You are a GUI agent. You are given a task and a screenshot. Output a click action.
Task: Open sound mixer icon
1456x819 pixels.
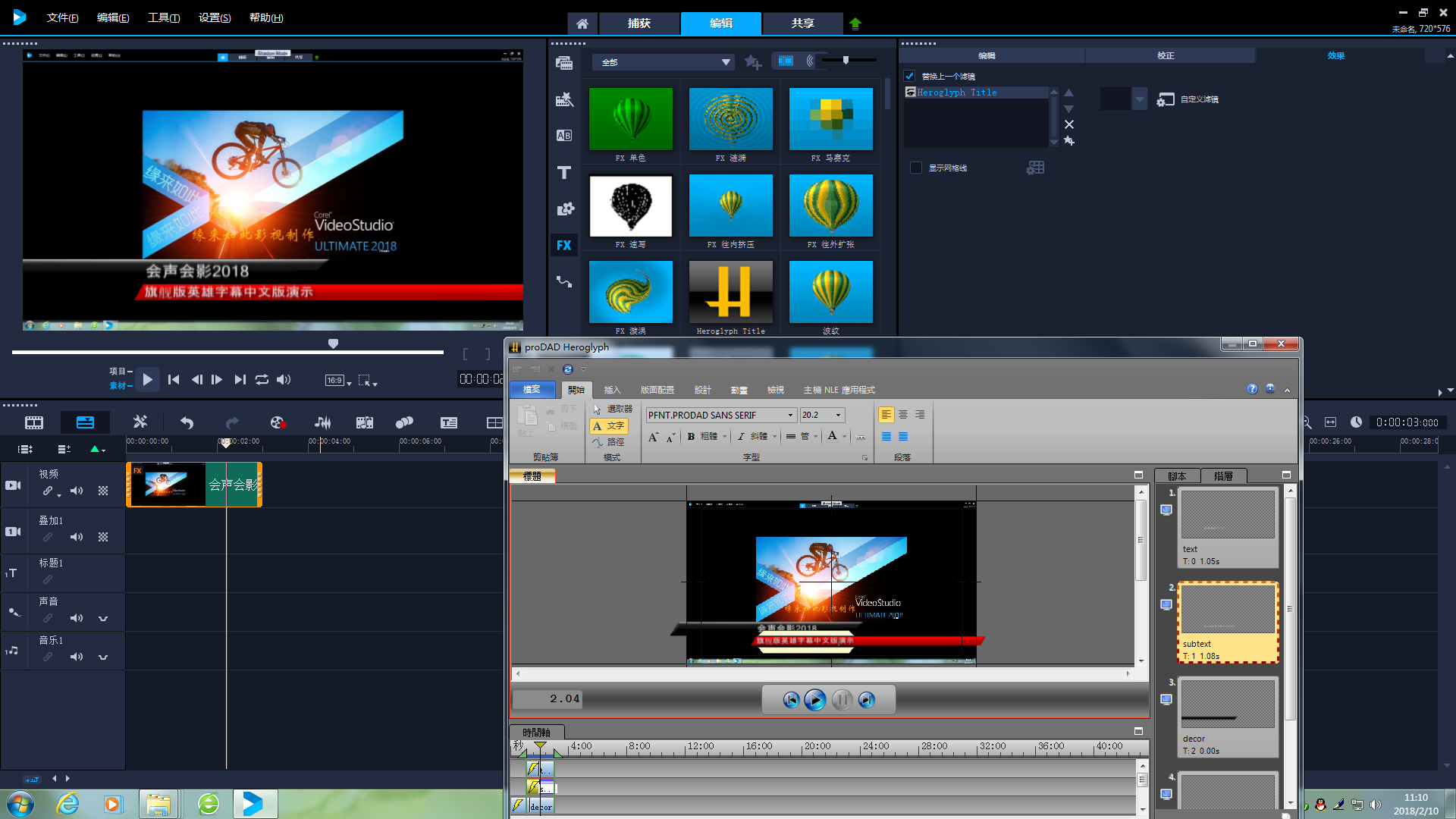point(322,422)
